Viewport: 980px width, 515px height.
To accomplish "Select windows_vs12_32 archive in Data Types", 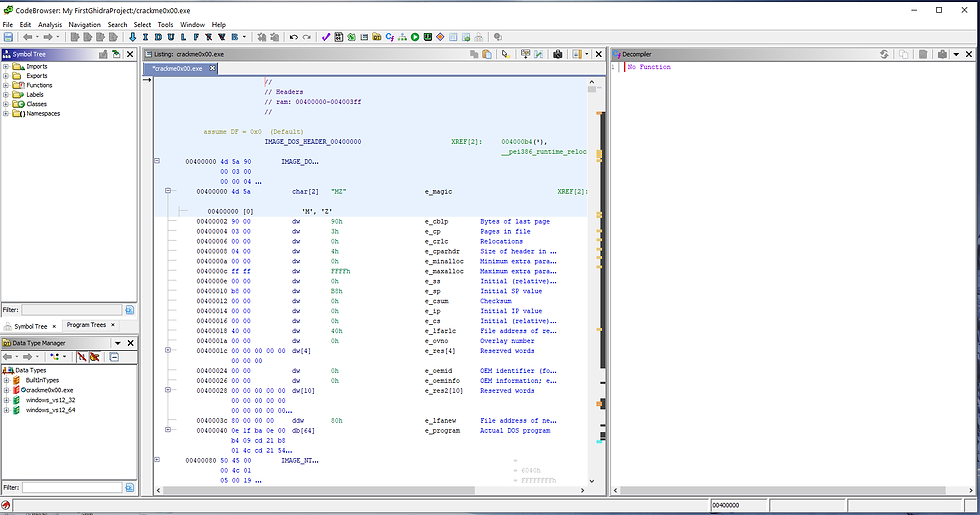I will point(50,400).
